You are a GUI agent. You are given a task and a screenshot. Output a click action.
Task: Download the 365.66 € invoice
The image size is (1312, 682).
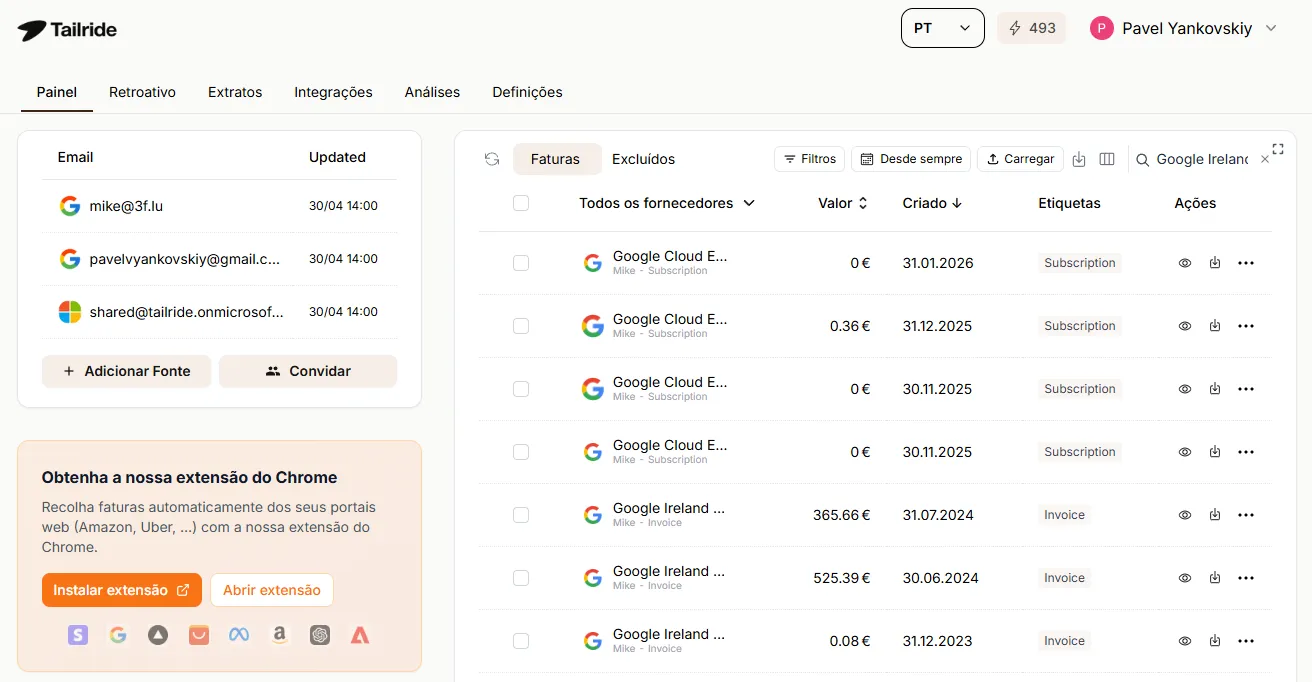tap(1215, 515)
